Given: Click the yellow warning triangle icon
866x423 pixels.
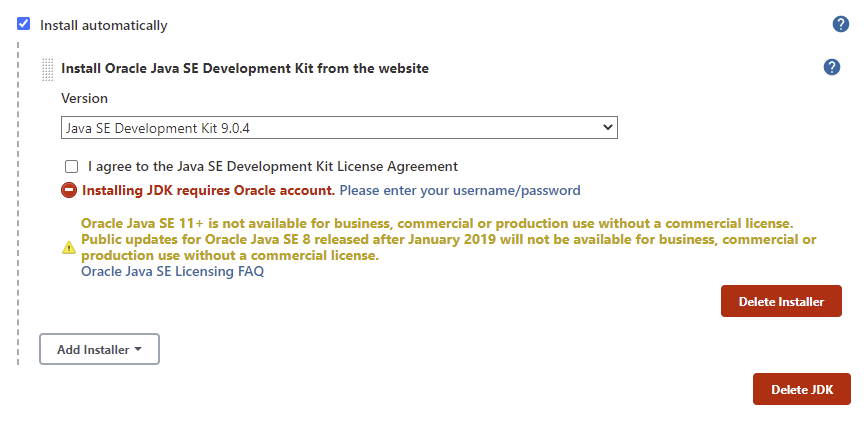Looking at the screenshot, I should pos(68,247).
